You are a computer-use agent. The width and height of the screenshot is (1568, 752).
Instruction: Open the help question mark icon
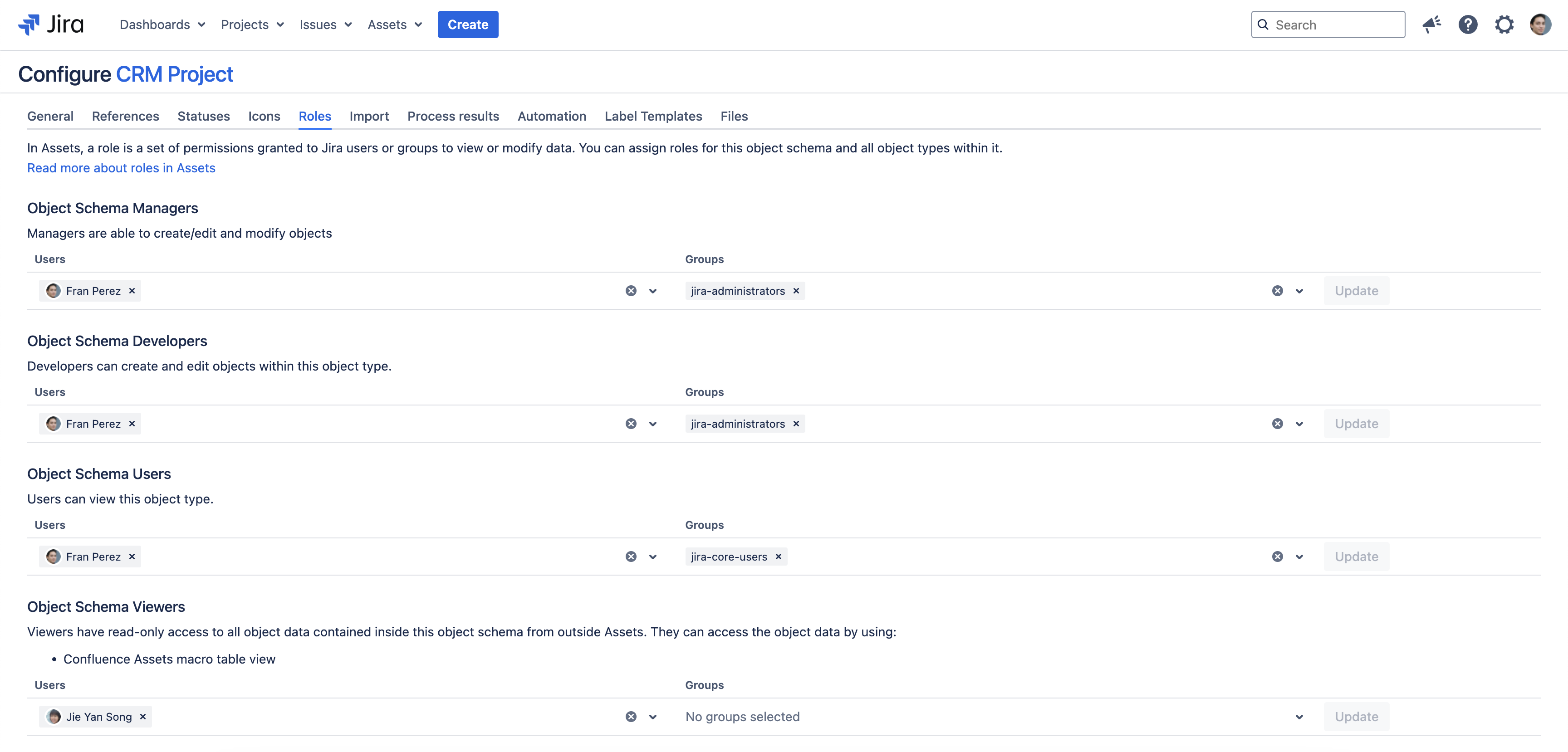[x=1468, y=24]
